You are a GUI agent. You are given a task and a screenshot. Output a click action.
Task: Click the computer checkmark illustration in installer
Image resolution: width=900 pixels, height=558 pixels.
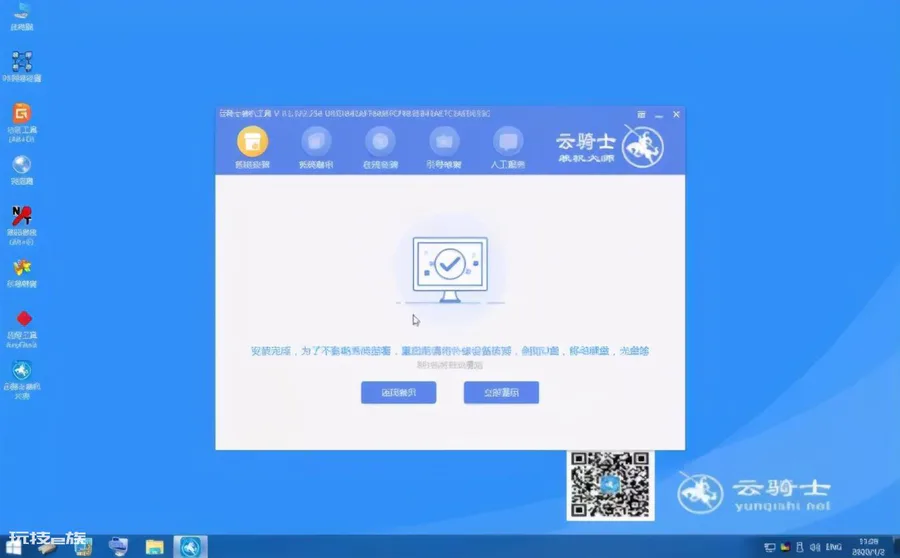click(450, 269)
